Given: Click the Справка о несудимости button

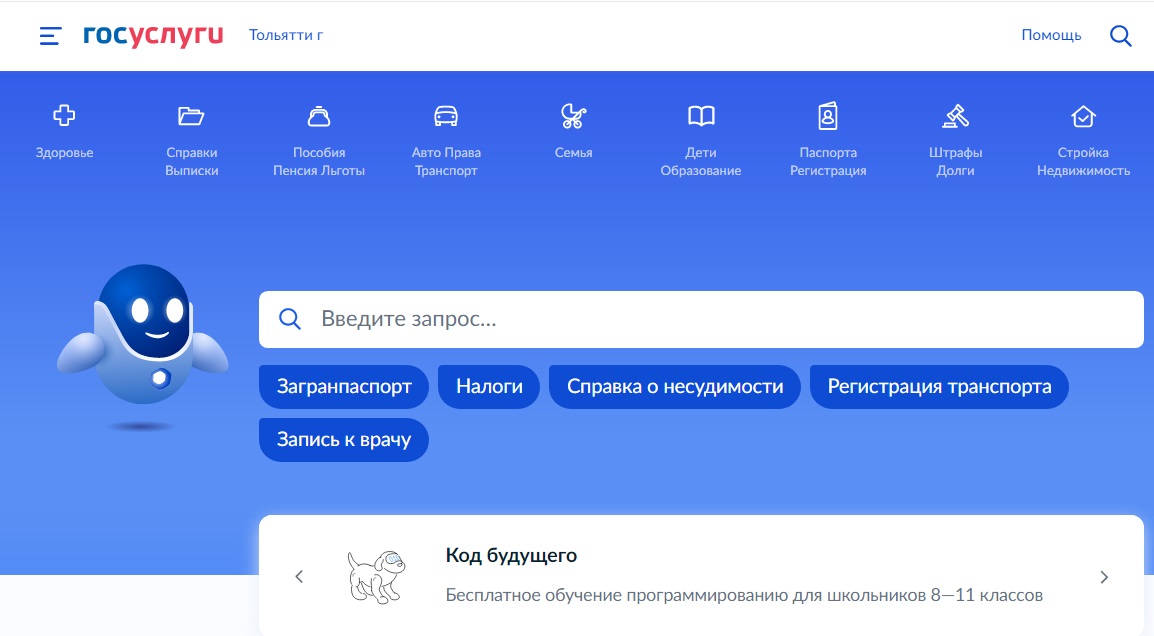Looking at the screenshot, I should (675, 386).
